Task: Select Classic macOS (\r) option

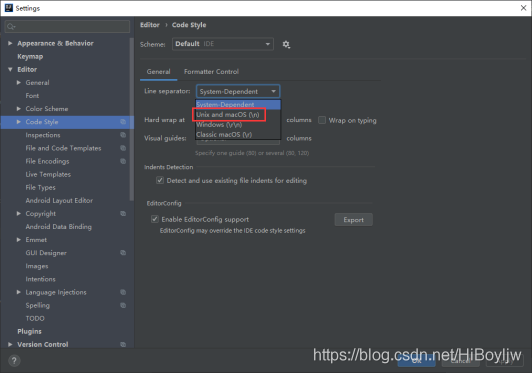Action: (238, 134)
